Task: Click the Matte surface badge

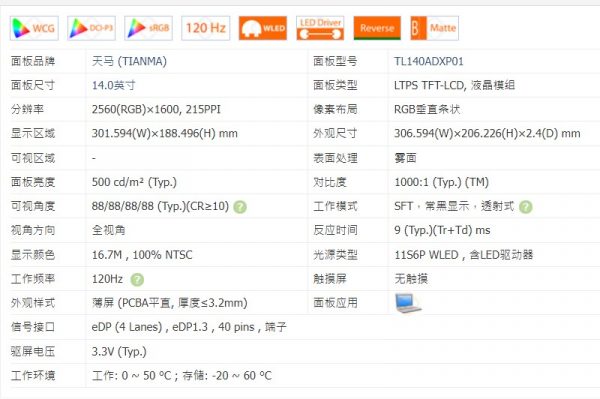Action: pyautogui.click(x=435, y=28)
